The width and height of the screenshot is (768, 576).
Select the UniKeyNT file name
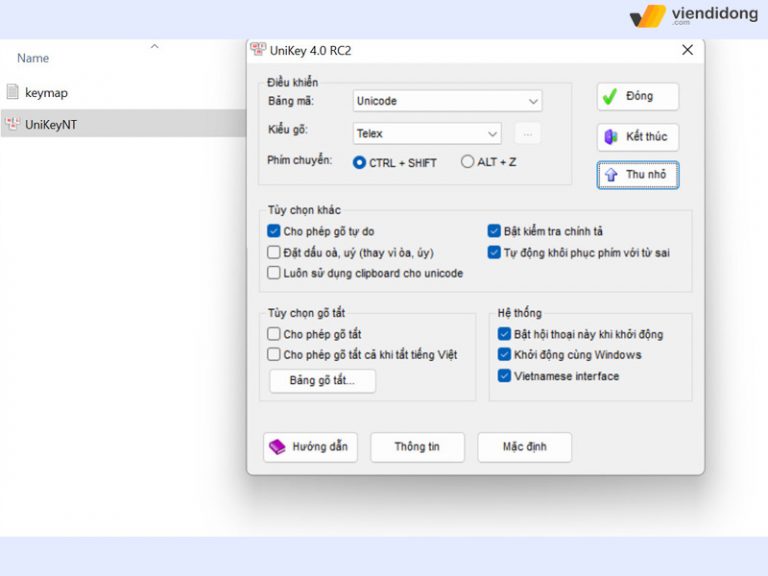tap(51, 124)
